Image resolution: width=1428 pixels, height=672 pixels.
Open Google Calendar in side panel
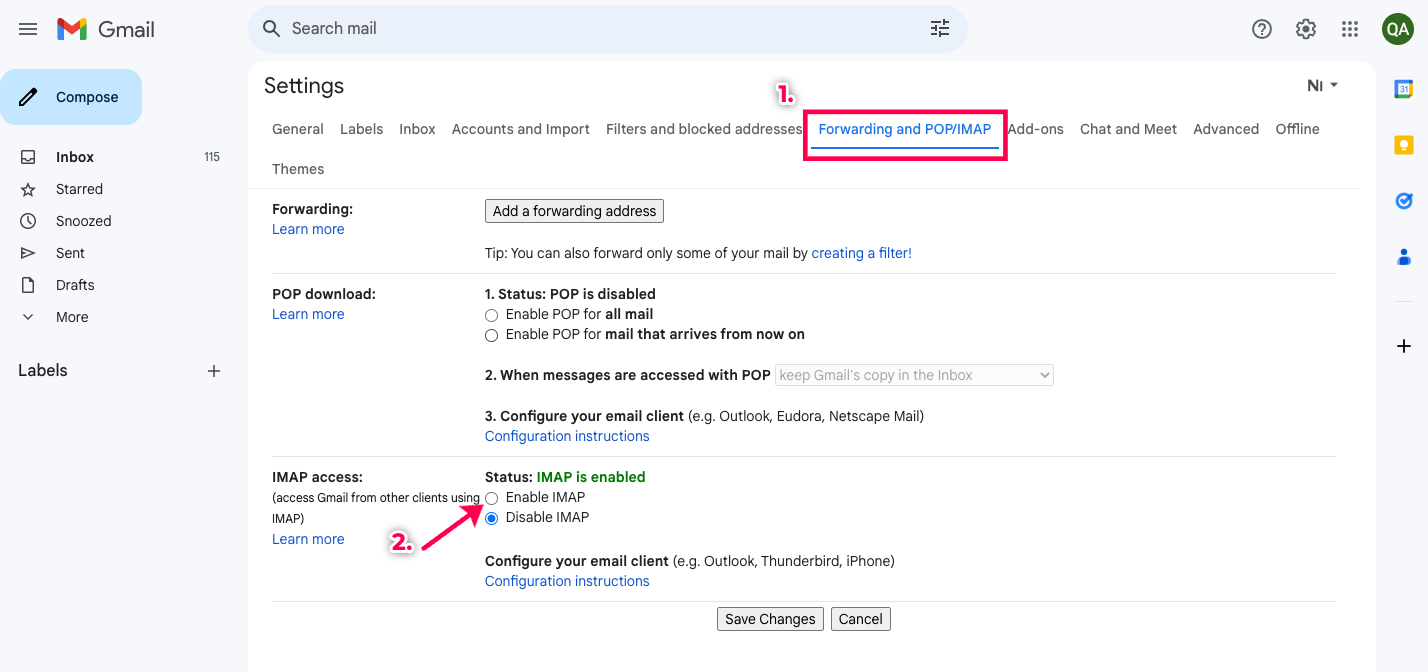(x=1403, y=89)
